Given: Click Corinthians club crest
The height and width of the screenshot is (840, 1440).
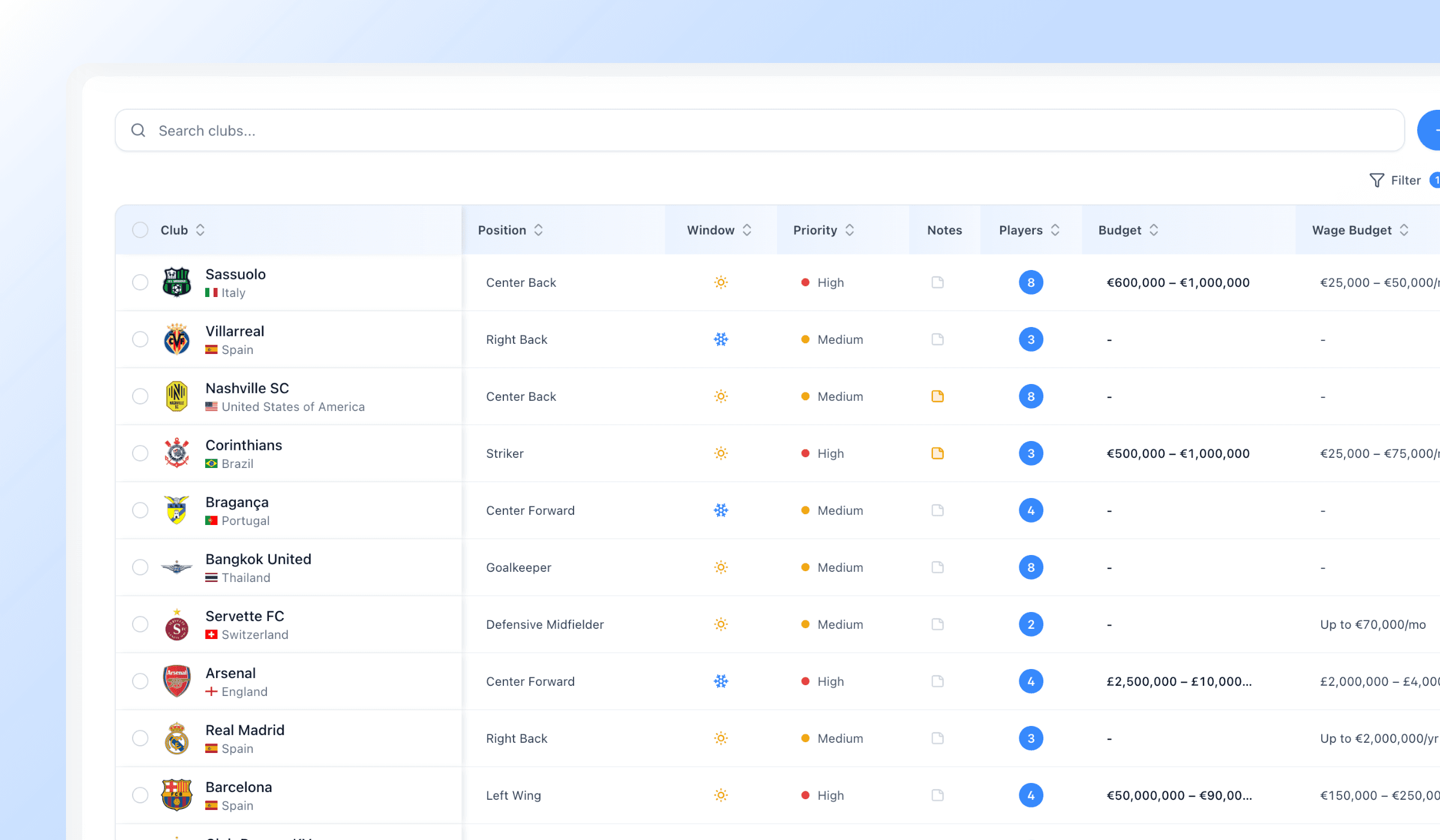Looking at the screenshot, I should click(176, 453).
